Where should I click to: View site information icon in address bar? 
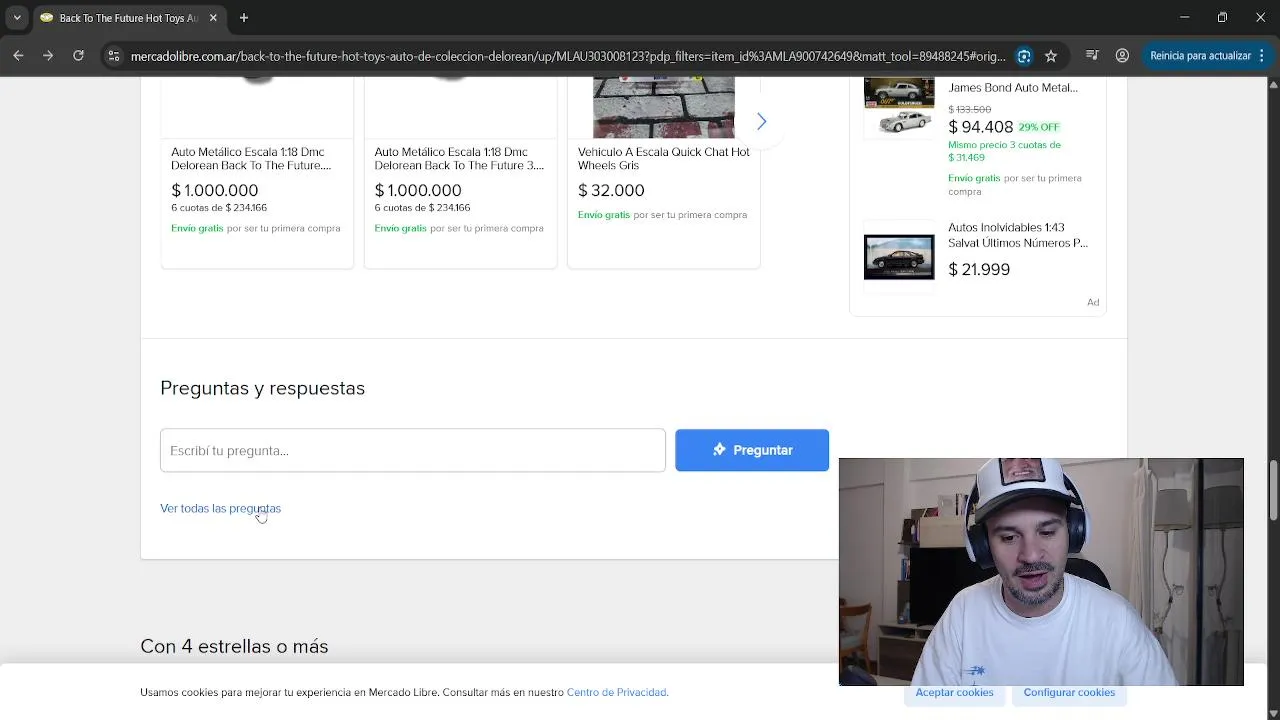pos(114,56)
